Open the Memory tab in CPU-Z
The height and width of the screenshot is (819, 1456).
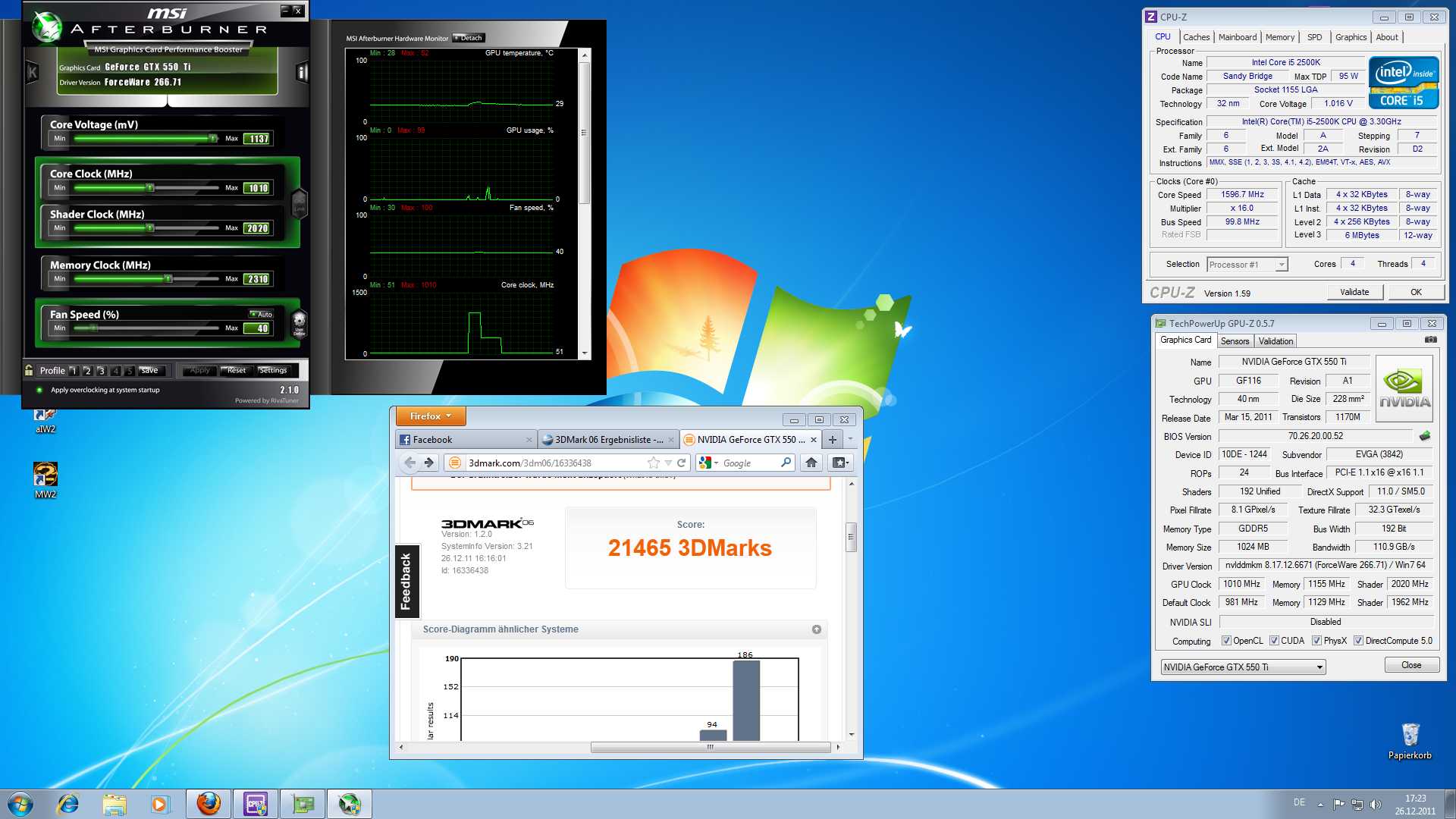1280,37
